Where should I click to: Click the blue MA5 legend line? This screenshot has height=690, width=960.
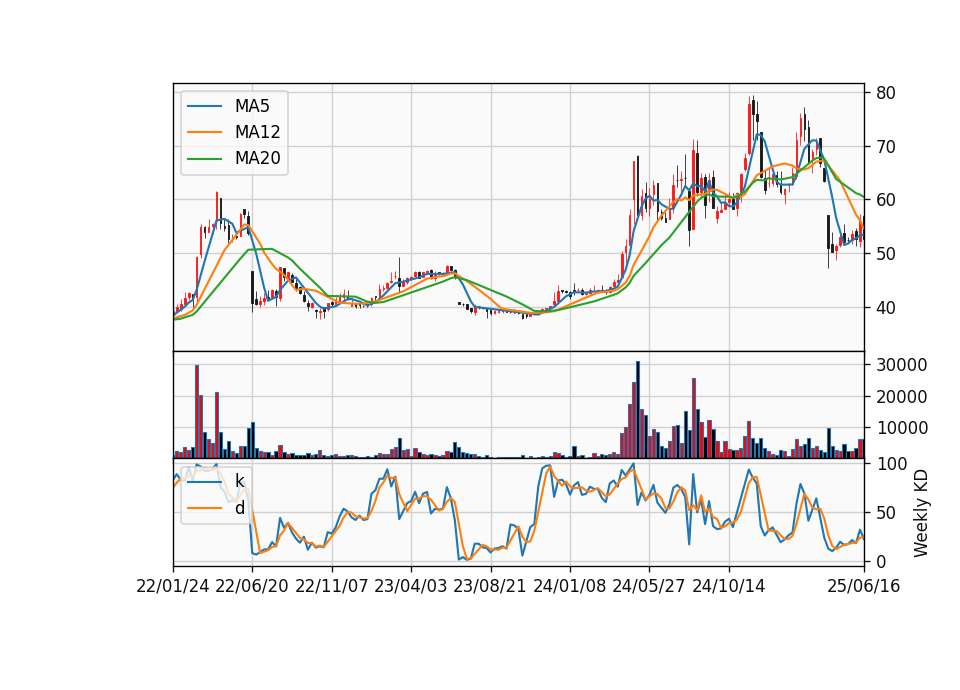204,106
